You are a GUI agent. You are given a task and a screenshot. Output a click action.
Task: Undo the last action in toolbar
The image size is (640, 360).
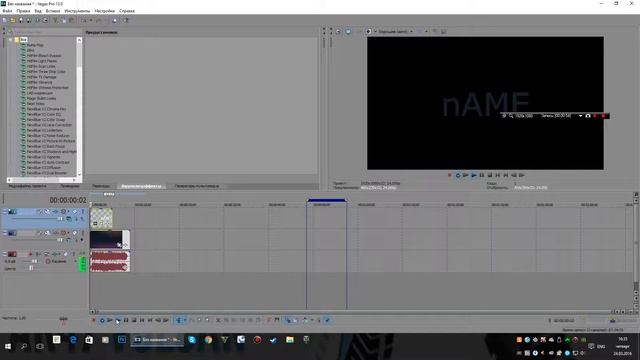[x=83, y=20]
